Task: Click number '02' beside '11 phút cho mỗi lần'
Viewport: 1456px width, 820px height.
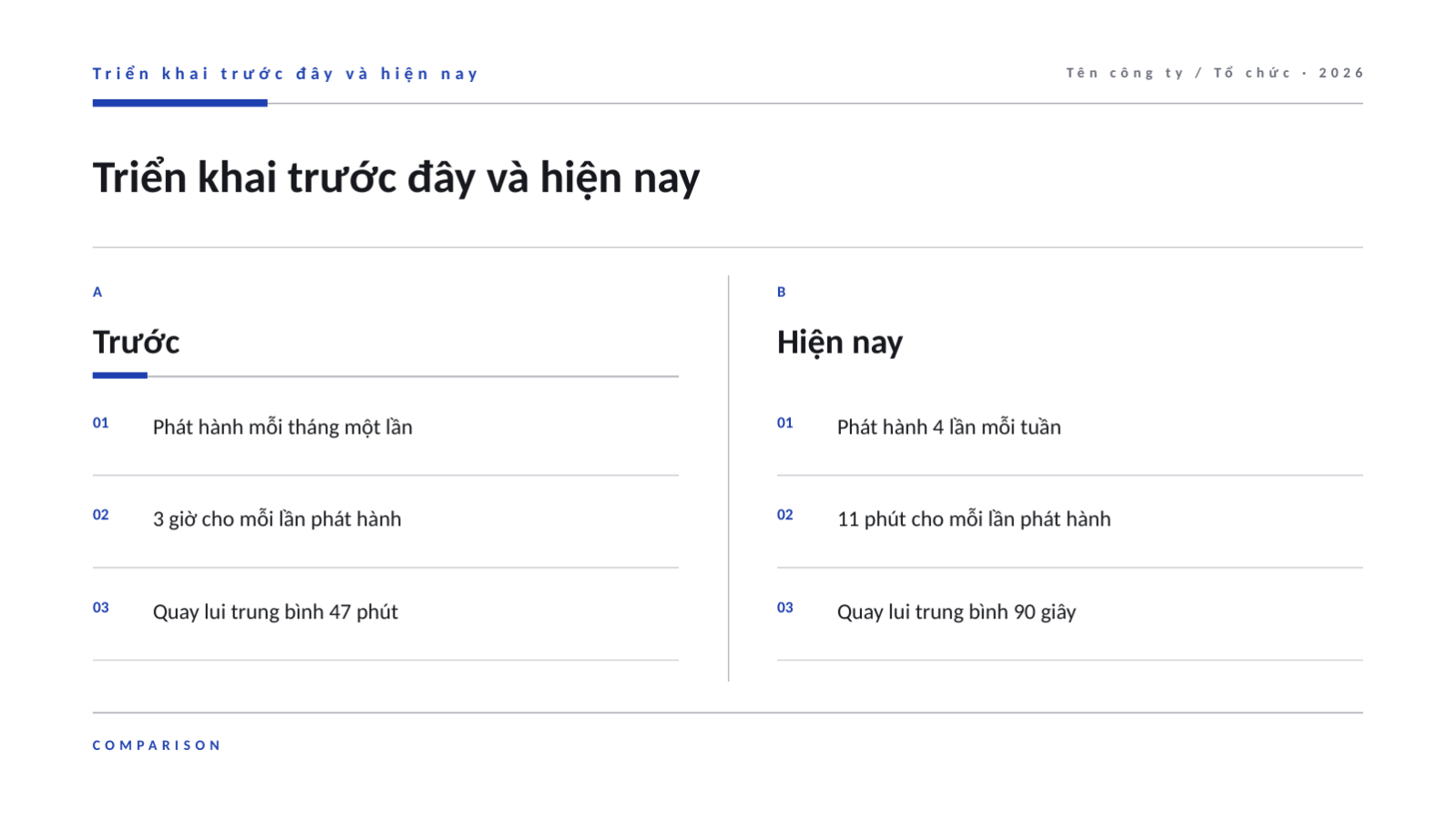Action: tap(785, 515)
